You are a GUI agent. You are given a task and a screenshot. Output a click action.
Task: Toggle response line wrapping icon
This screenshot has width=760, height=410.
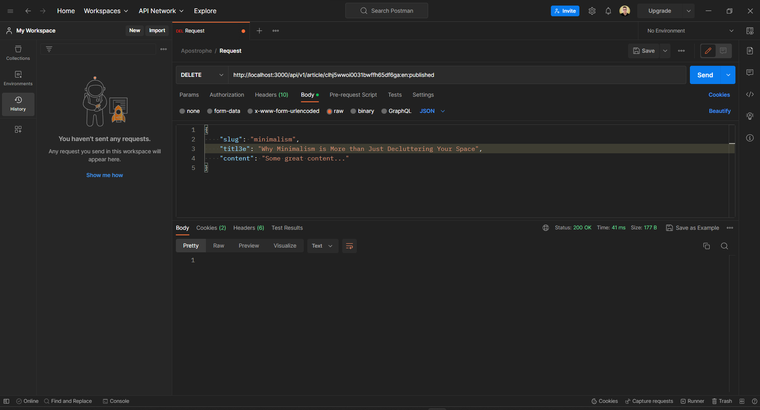point(349,246)
